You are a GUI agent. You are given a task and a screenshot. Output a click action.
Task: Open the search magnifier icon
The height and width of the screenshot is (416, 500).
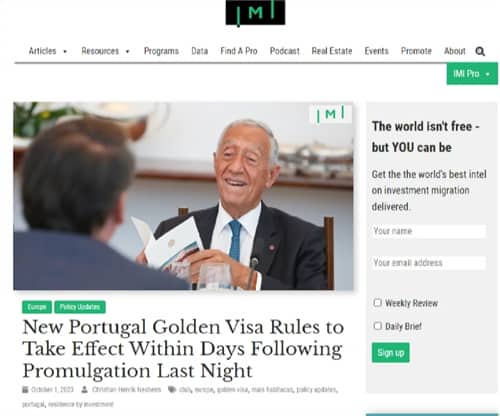point(480,51)
